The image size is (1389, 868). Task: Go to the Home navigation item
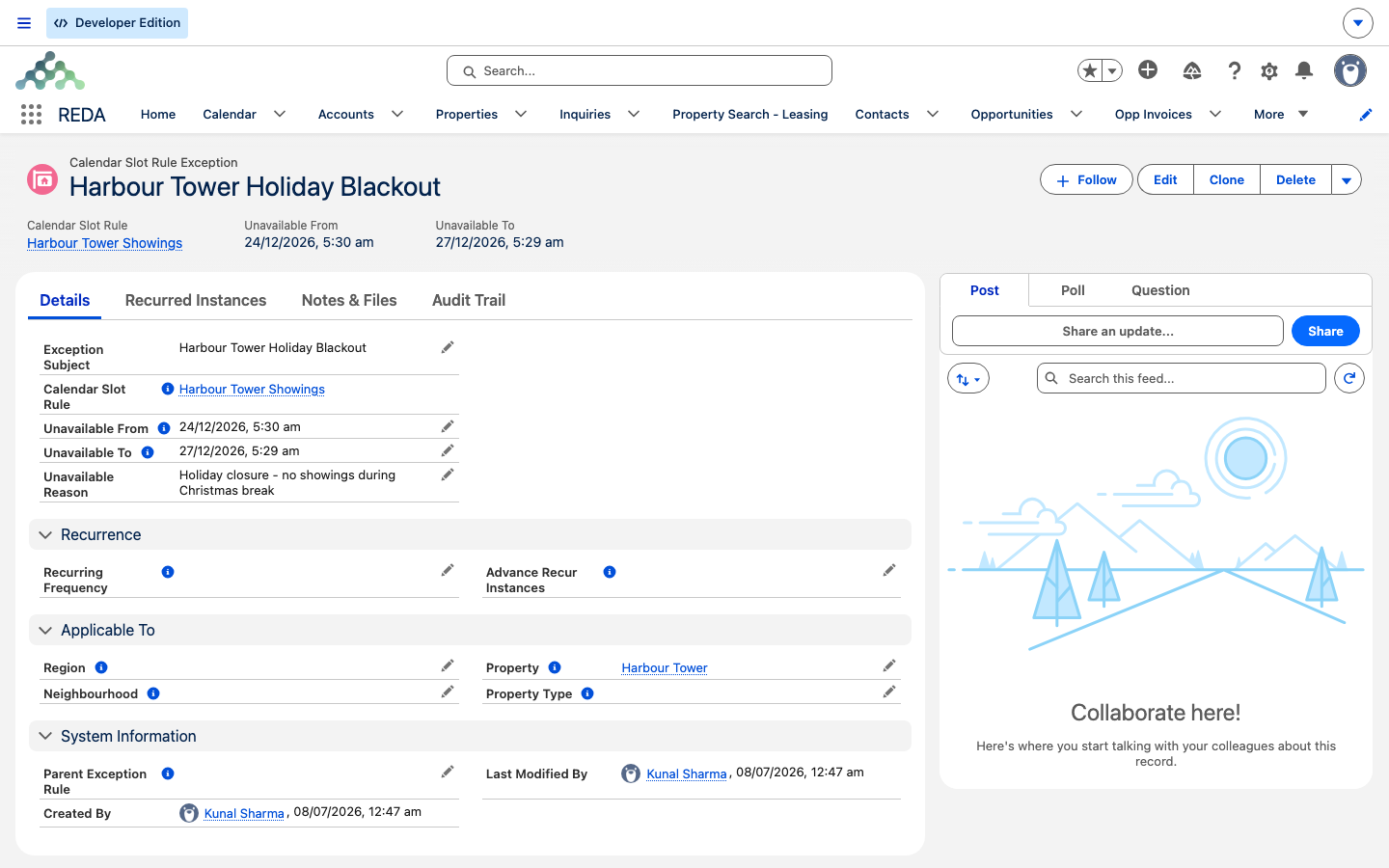pos(158,115)
